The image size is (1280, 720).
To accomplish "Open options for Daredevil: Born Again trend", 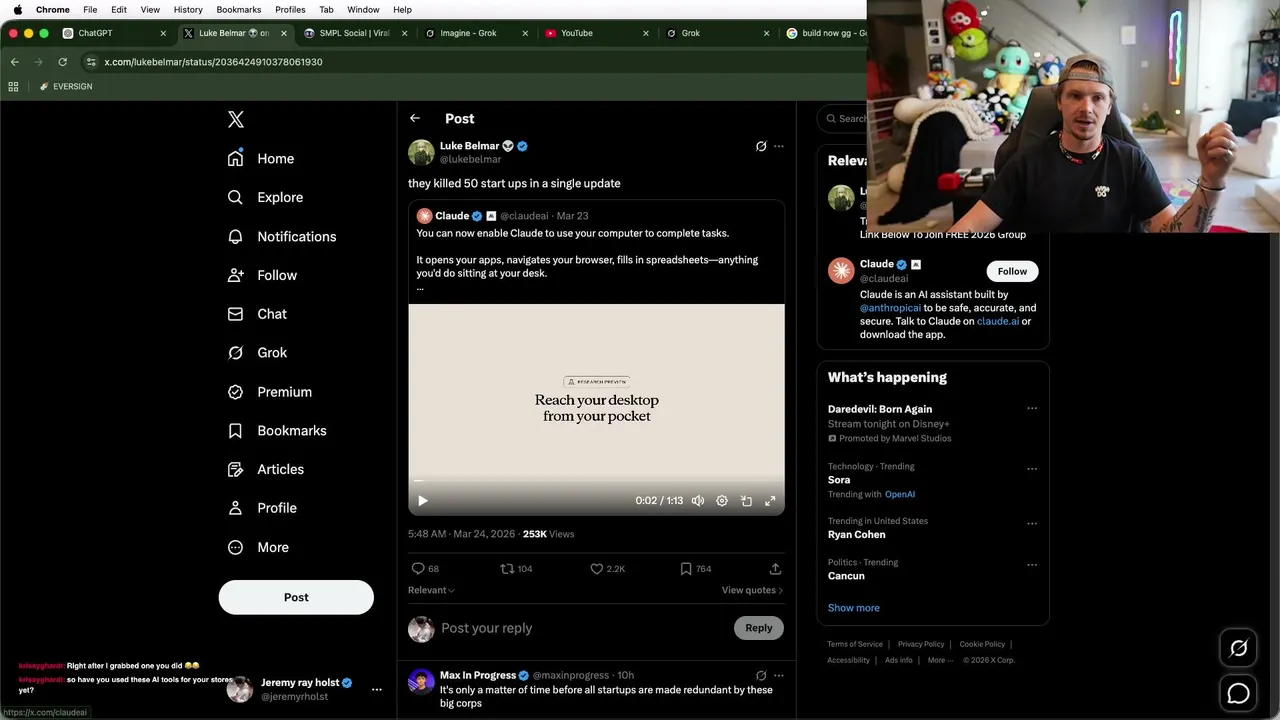I will pyautogui.click(x=1032, y=408).
